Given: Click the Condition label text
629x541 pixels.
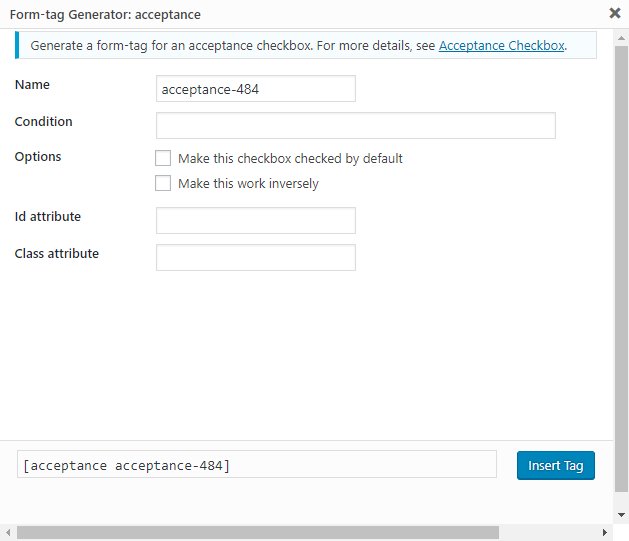Looking at the screenshot, I should pyautogui.click(x=44, y=122).
